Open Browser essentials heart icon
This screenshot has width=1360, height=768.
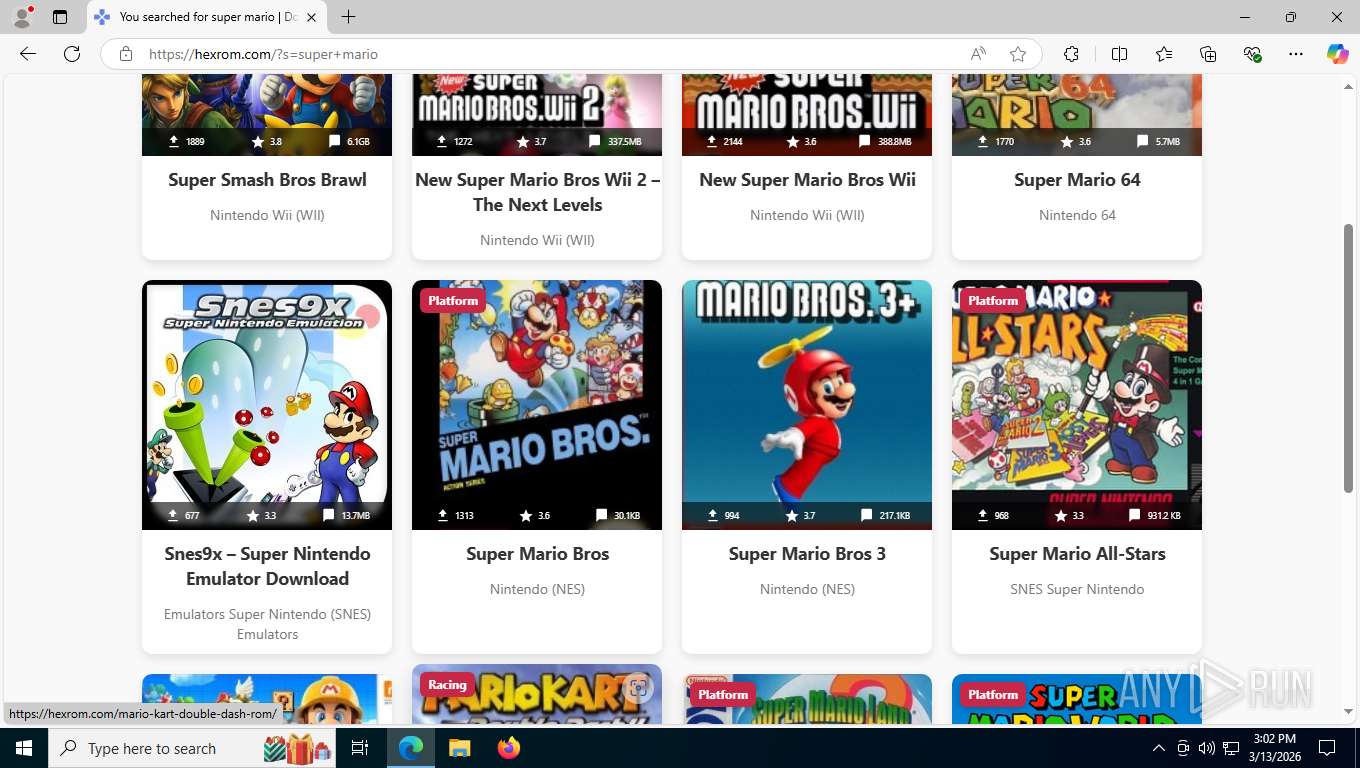[x=1252, y=54]
